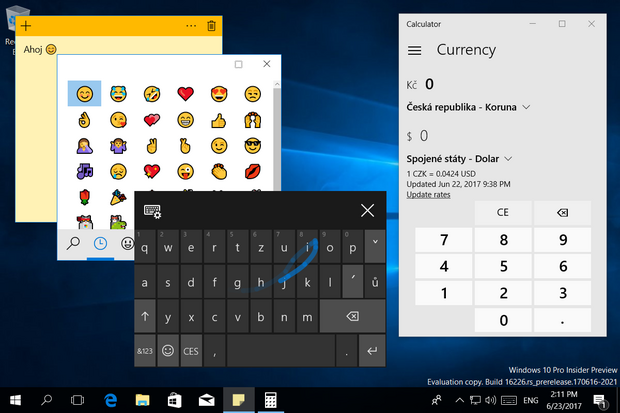Viewport: 620px width, 413px height.
Task: Open volume control in system tray
Action: tap(490, 400)
